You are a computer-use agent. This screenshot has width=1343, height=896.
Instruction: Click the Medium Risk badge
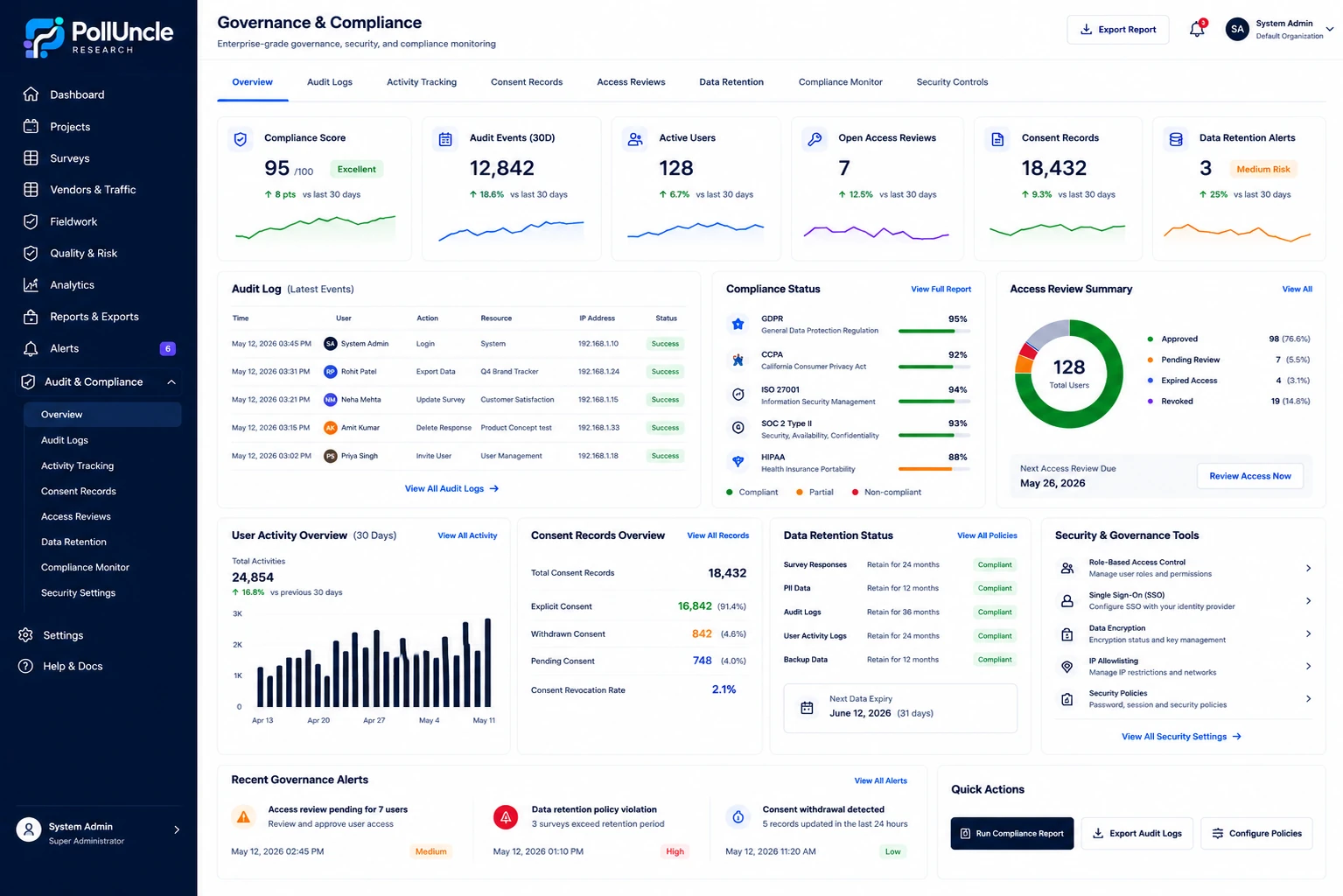[x=1263, y=170]
